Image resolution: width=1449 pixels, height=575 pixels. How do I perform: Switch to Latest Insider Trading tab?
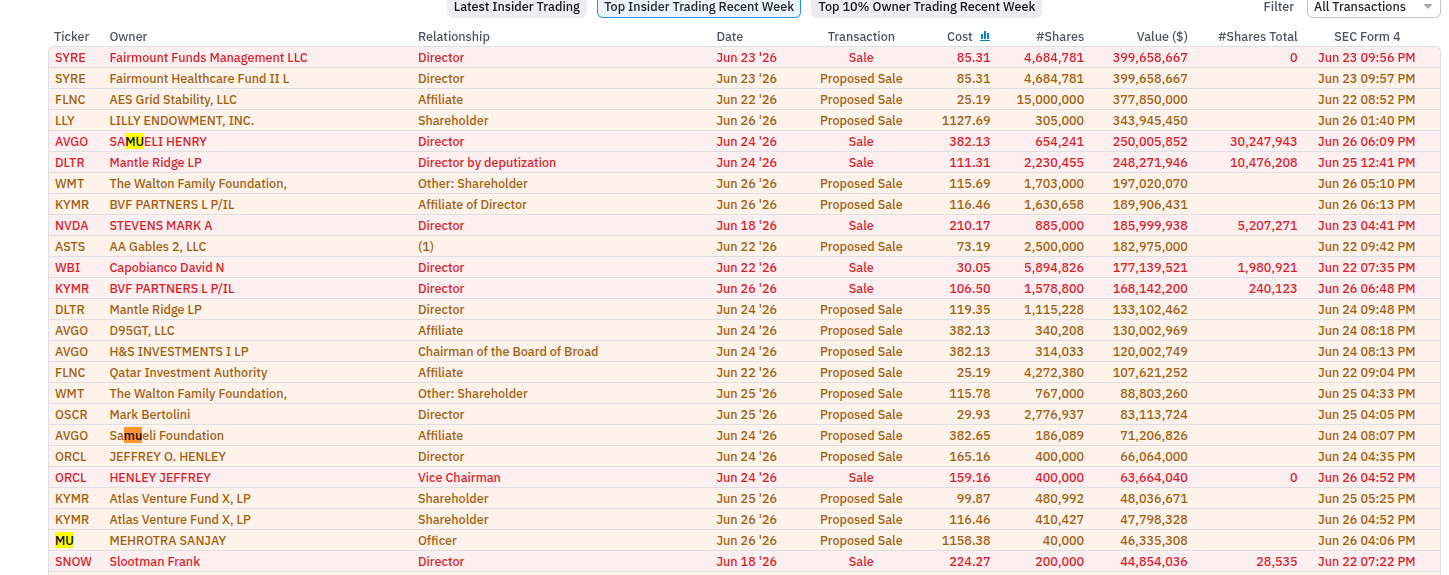[517, 7]
